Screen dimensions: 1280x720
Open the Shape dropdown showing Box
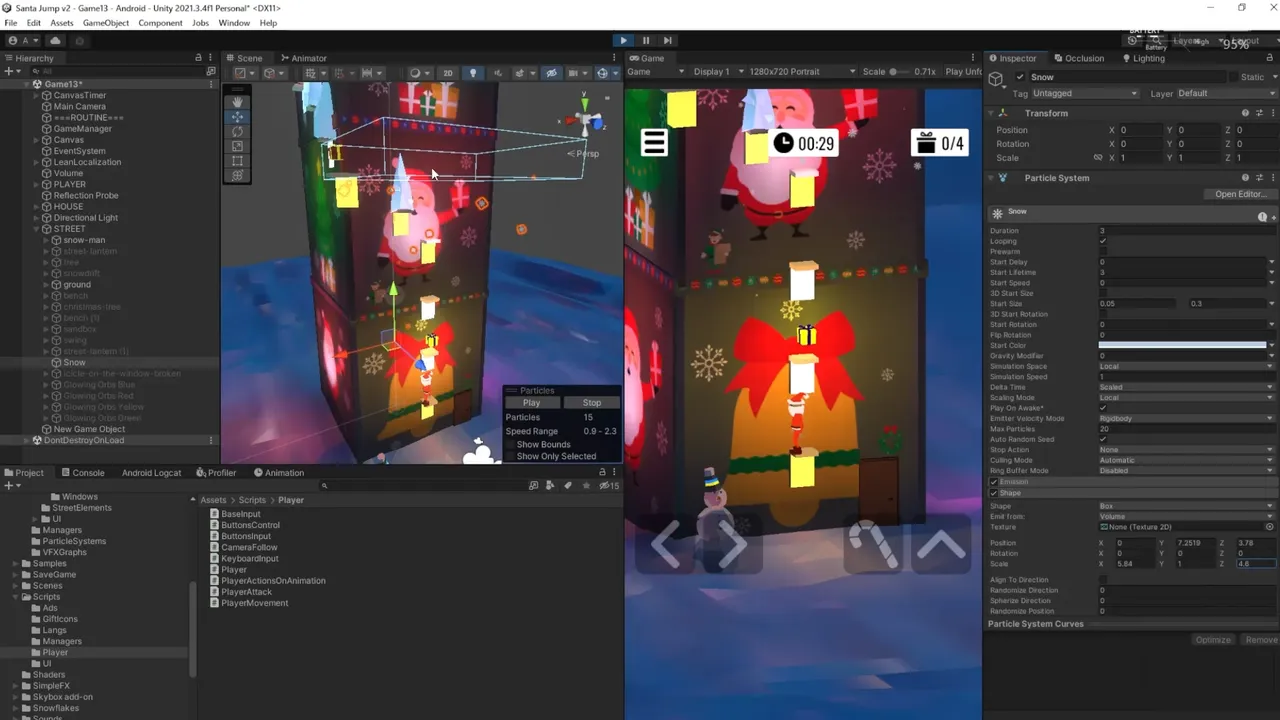[1187, 506]
